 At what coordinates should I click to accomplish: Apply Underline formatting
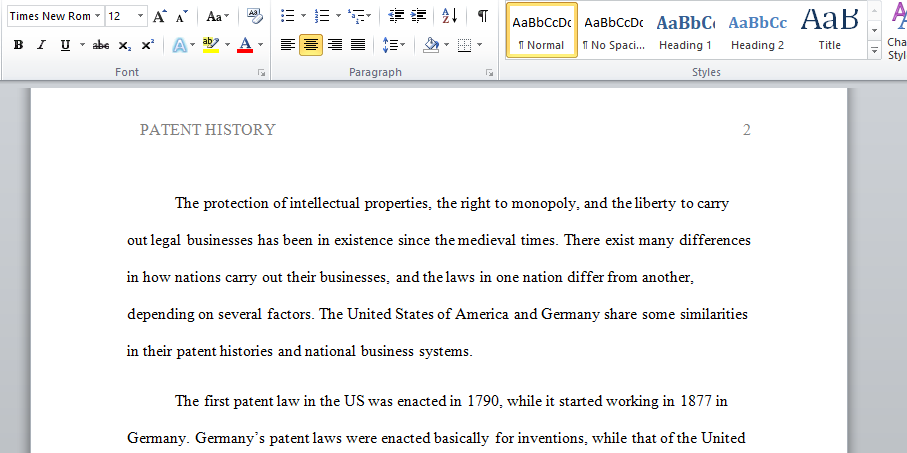65,45
